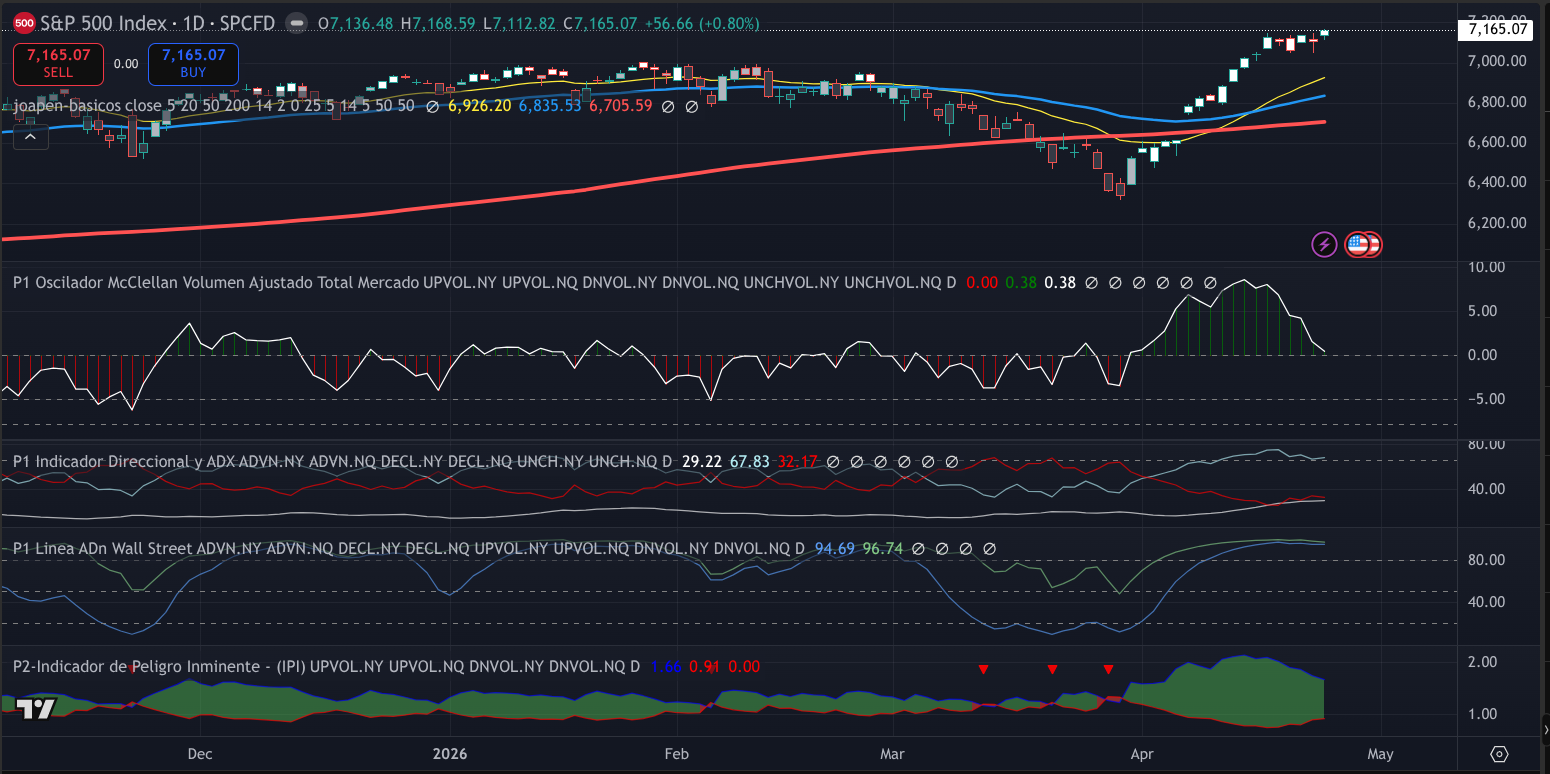Click the 7,165.07 current price axis label
The height and width of the screenshot is (774, 1550).
pyautogui.click(x=1497, y=30)
